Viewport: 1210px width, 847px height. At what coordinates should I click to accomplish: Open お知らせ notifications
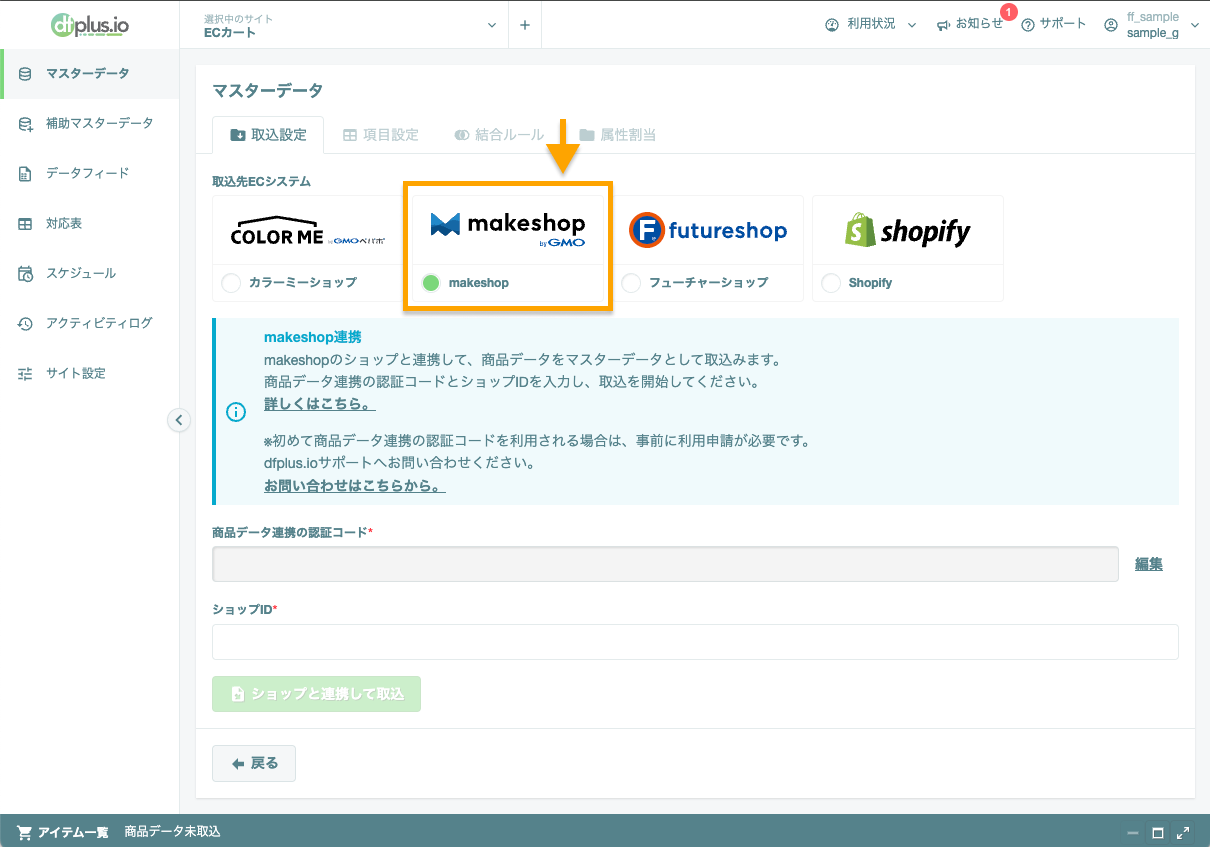point(970,24)
